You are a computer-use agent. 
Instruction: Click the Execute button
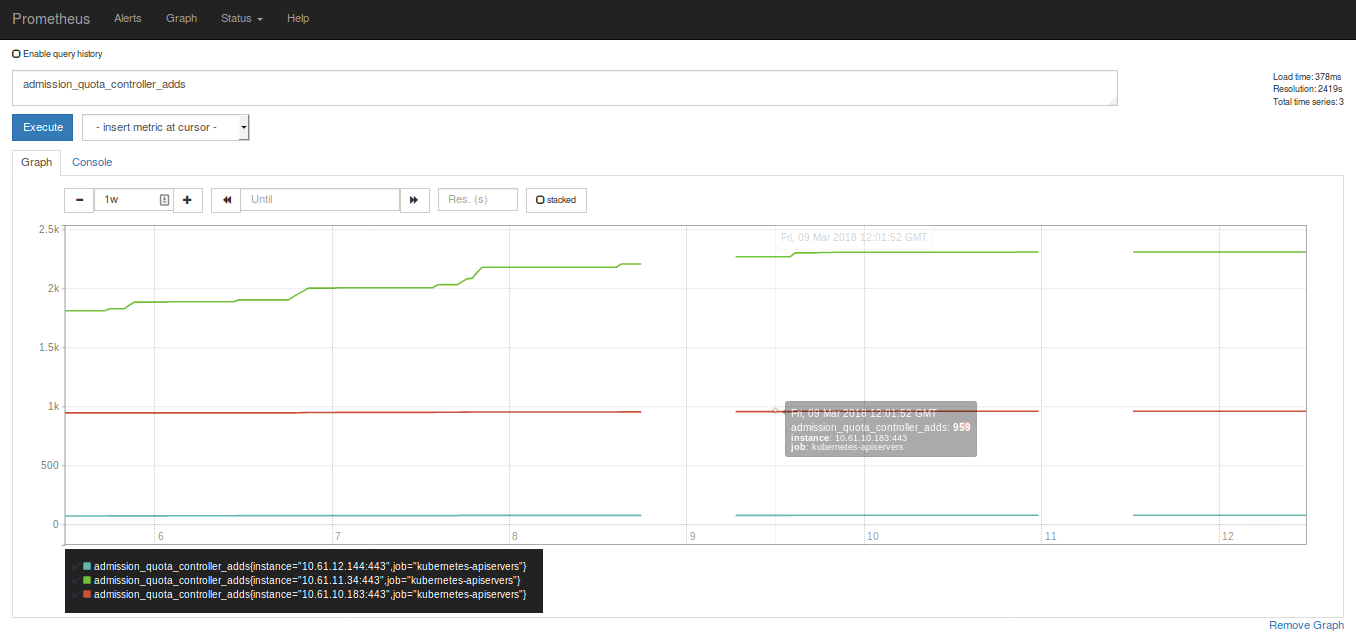pyautogui.click(x=42, y=127)
